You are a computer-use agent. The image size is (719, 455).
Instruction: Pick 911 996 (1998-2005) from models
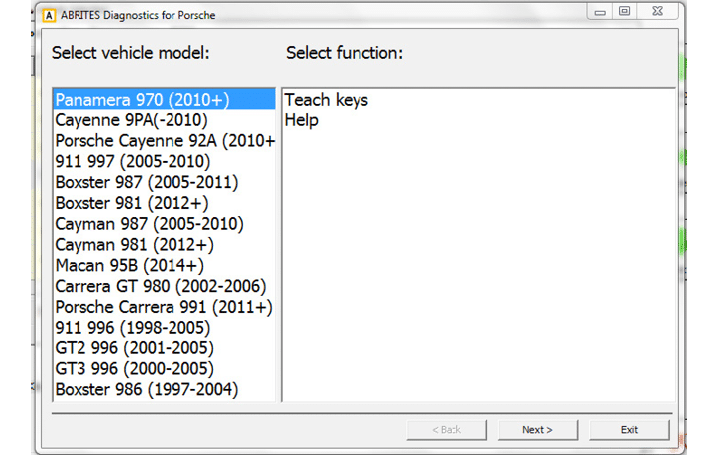coord(133,327)
